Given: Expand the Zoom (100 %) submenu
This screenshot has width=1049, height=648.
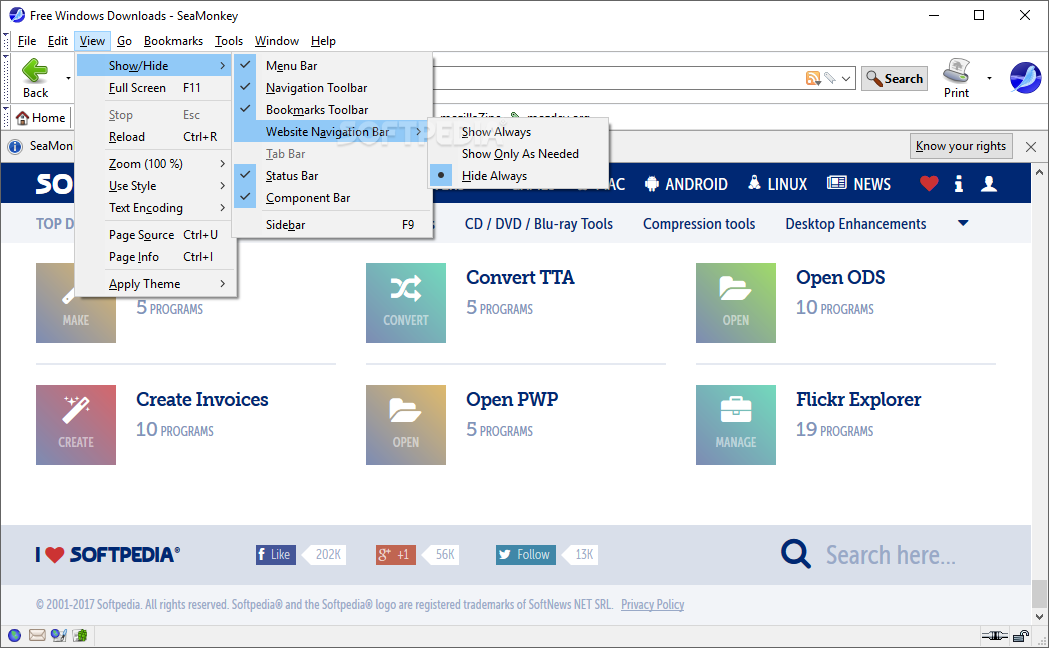Looking at the screenshot, I should pyautogui.click(x=155, y=164).
